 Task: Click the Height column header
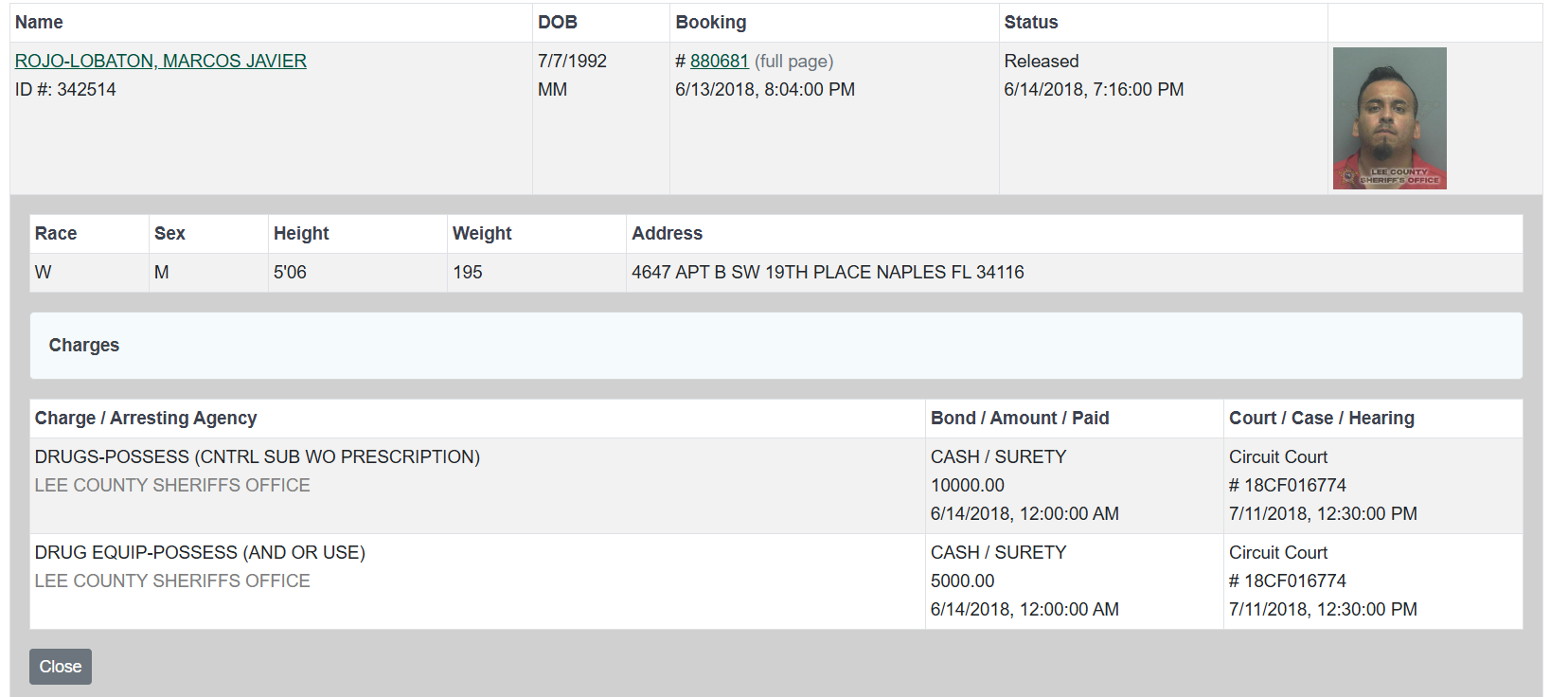[301, 233]
